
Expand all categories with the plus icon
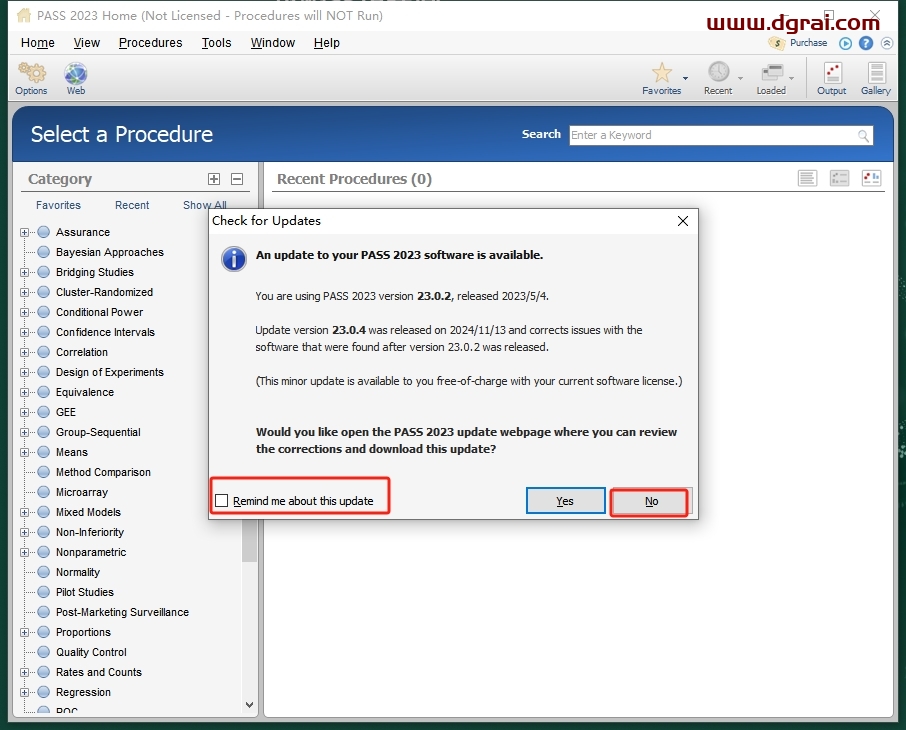click(x=214, y=179)
